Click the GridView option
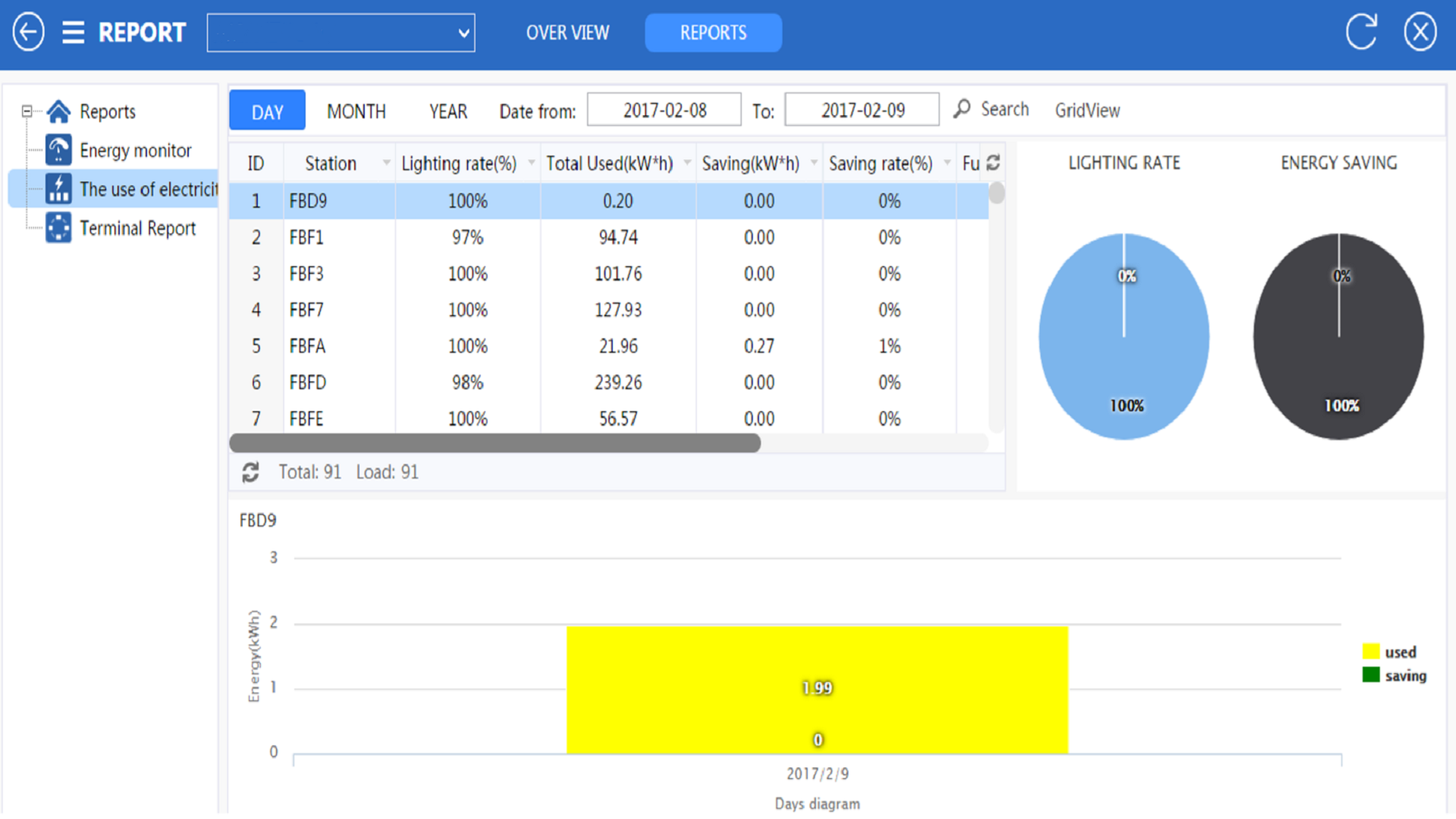Image resolution: width=1456 pixels, height=819 pixels. [x=1087, y=111]
